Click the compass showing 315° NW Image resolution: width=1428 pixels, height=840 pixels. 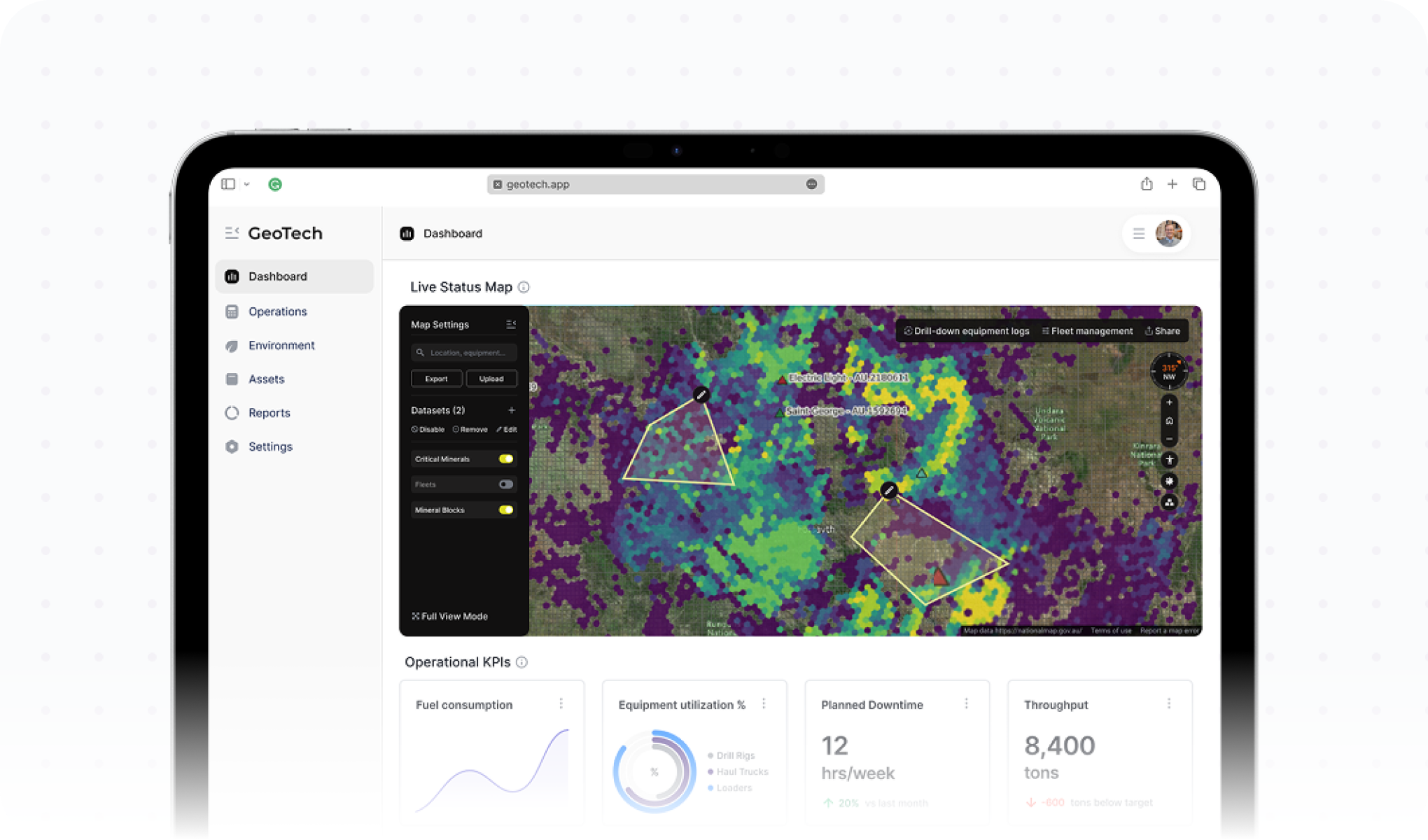1169,371
